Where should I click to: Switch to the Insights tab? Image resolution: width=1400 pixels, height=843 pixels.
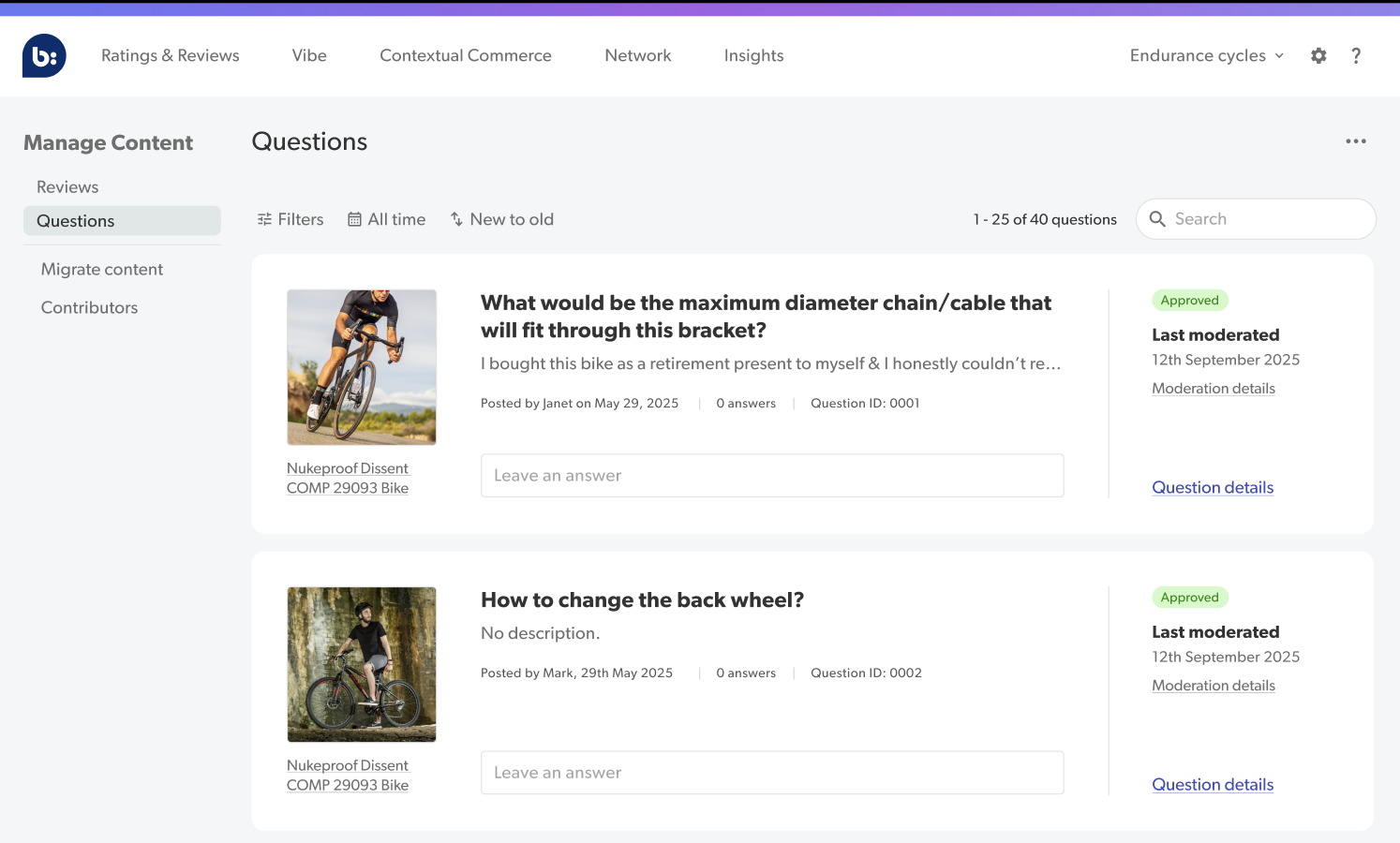tap(753, 55)
